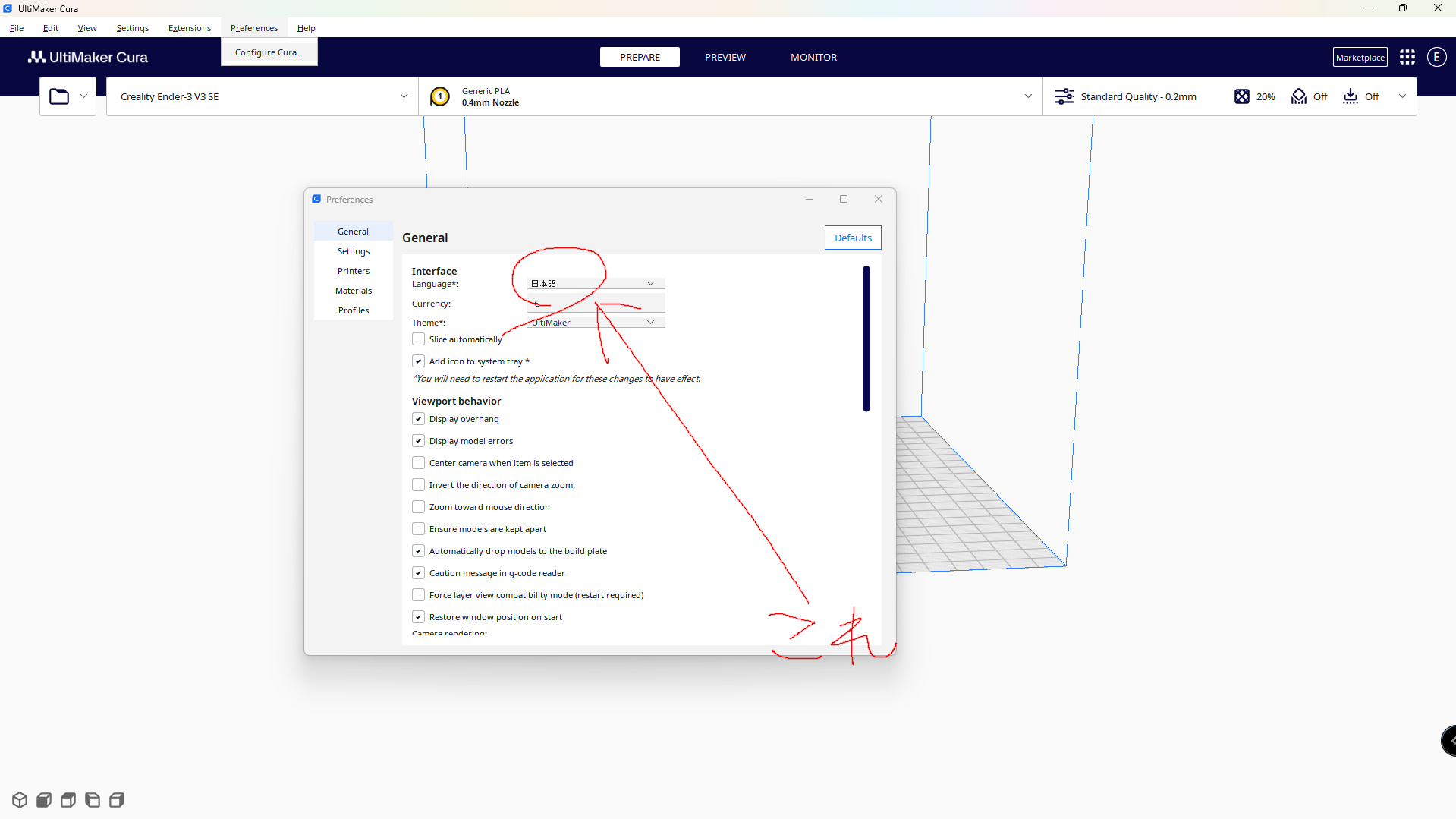Viewport: 1456px width, 819px height.
Task: Click the support status icon
Action: pos(1299,96)
